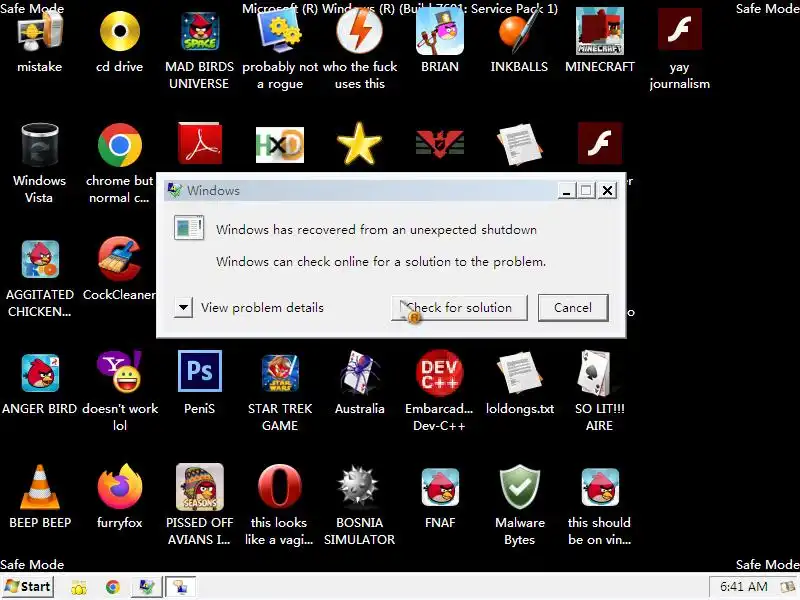The height and width of the screenshot is (600, 800).
Task: Close the Windows dialog with X
Action: pos(607,190)
